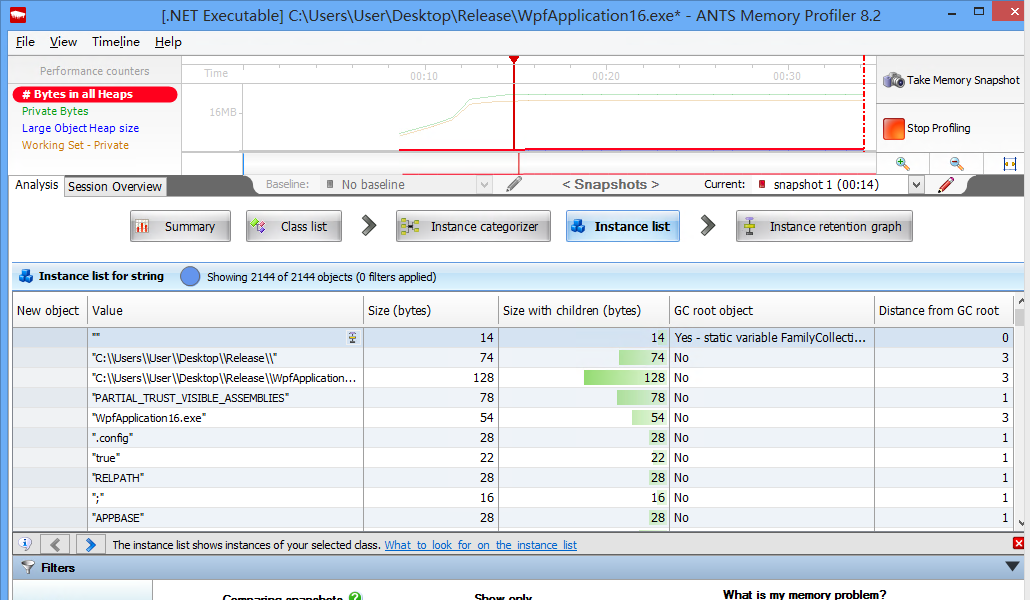
Task: Click the Filters funnel icon
Action: tap(28, 567)
